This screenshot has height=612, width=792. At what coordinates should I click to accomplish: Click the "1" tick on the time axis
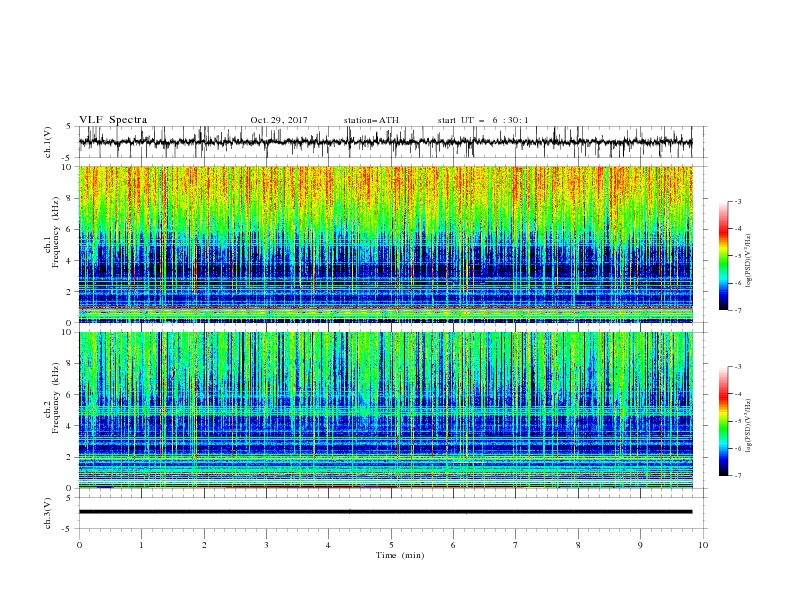tap(141, 545)
